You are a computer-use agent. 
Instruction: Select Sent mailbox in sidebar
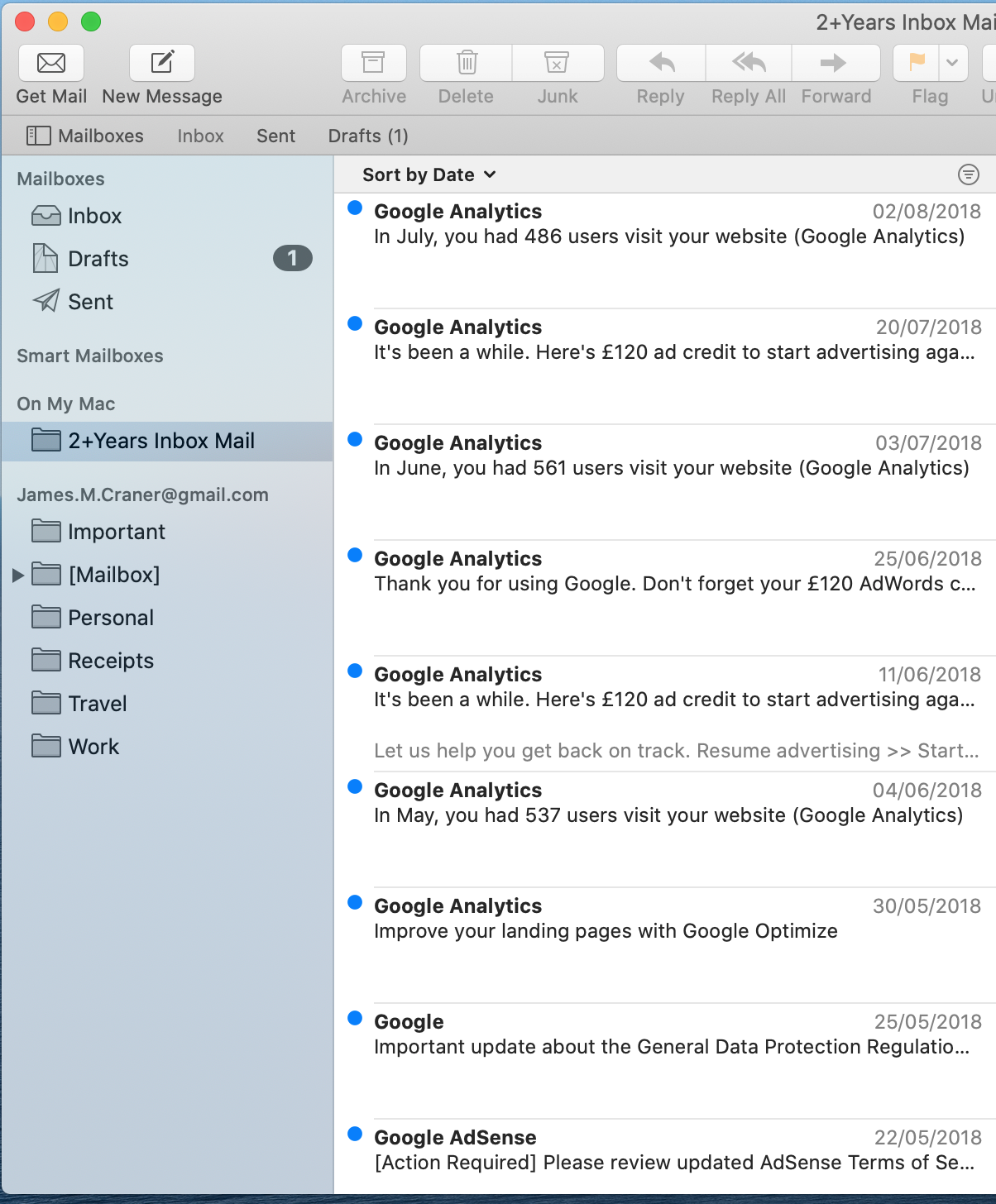167,302
